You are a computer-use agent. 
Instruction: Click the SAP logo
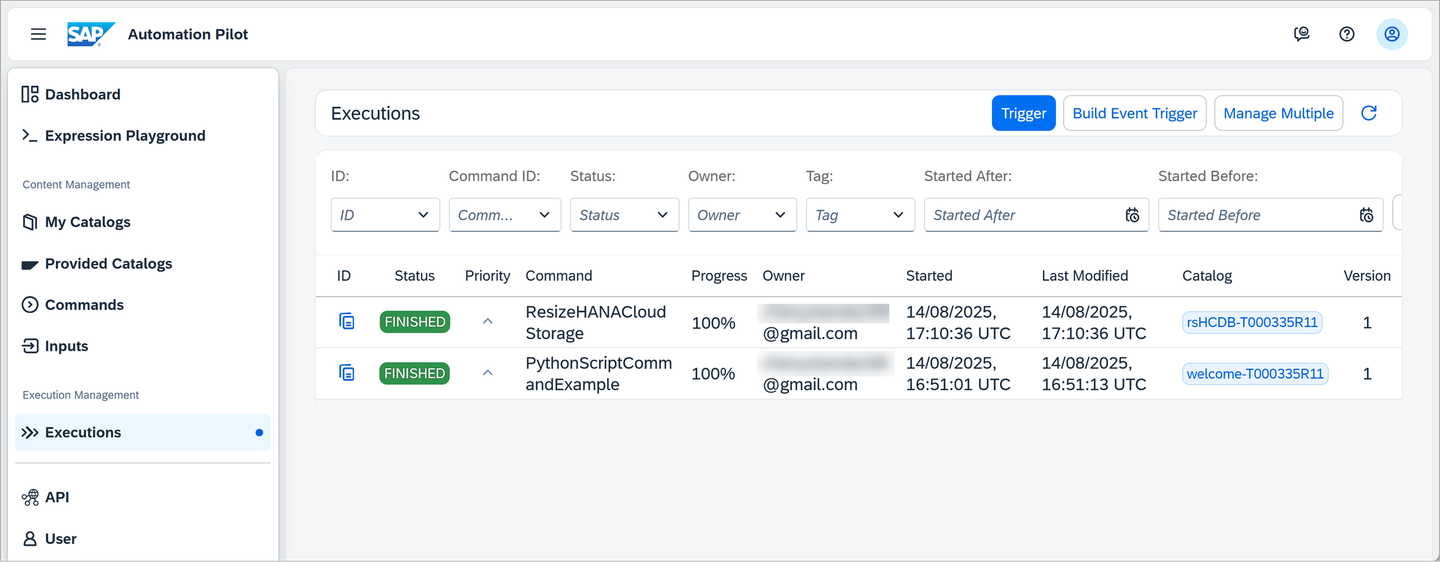pos(91,34)
